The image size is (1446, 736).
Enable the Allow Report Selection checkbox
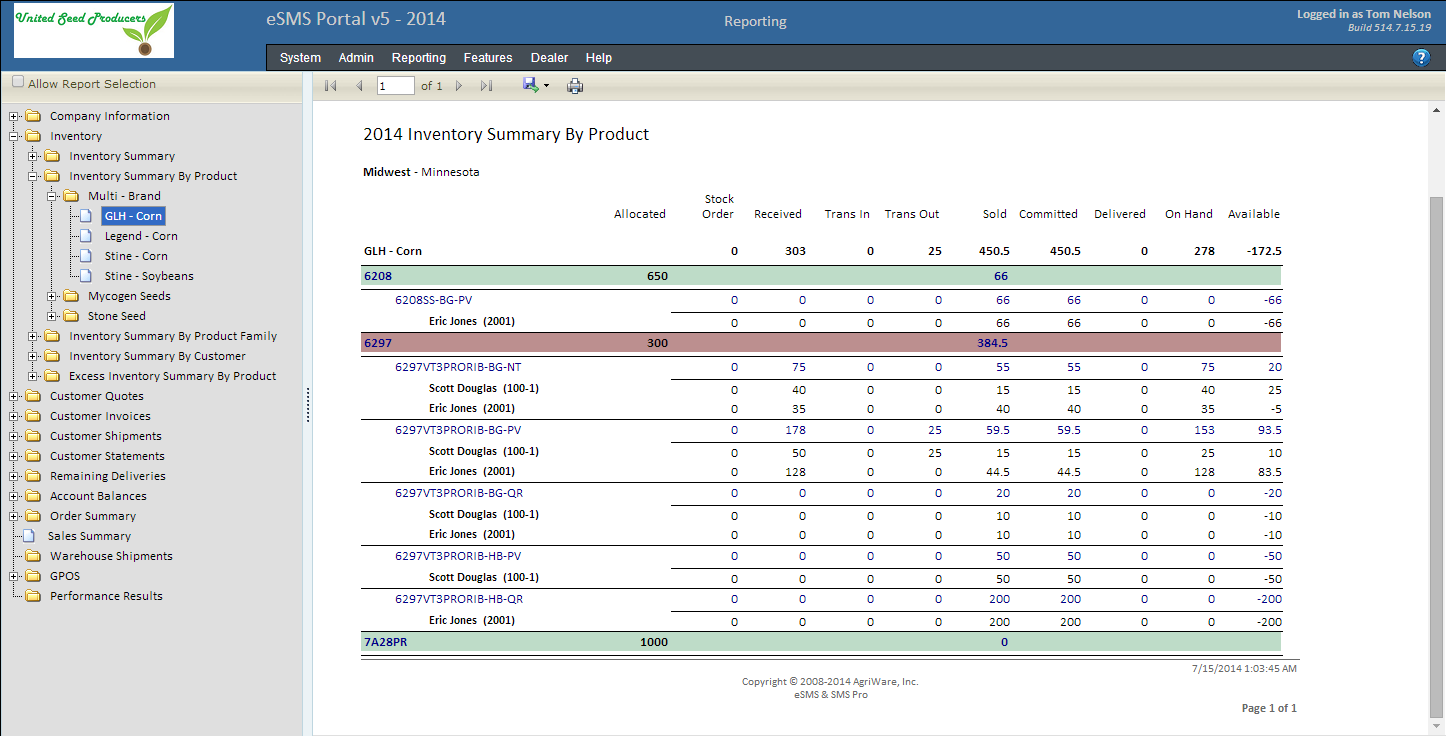(x=18, y=83)
